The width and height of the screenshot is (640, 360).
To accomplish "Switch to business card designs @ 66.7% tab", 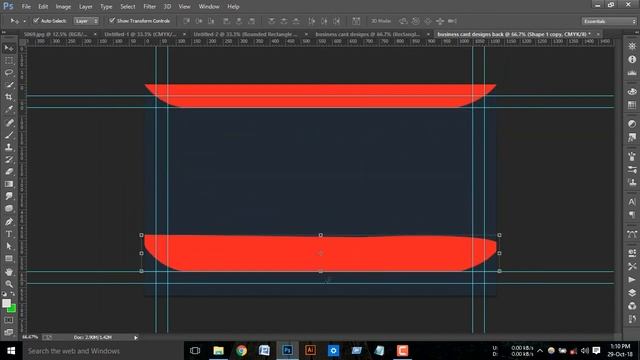I will tap(367, 34).
